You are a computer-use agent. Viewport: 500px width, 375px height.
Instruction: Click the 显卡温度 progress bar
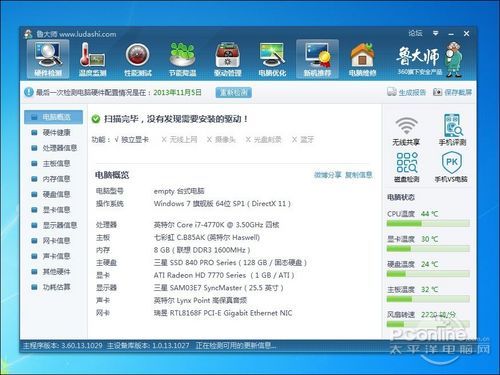tap(428, 249)
